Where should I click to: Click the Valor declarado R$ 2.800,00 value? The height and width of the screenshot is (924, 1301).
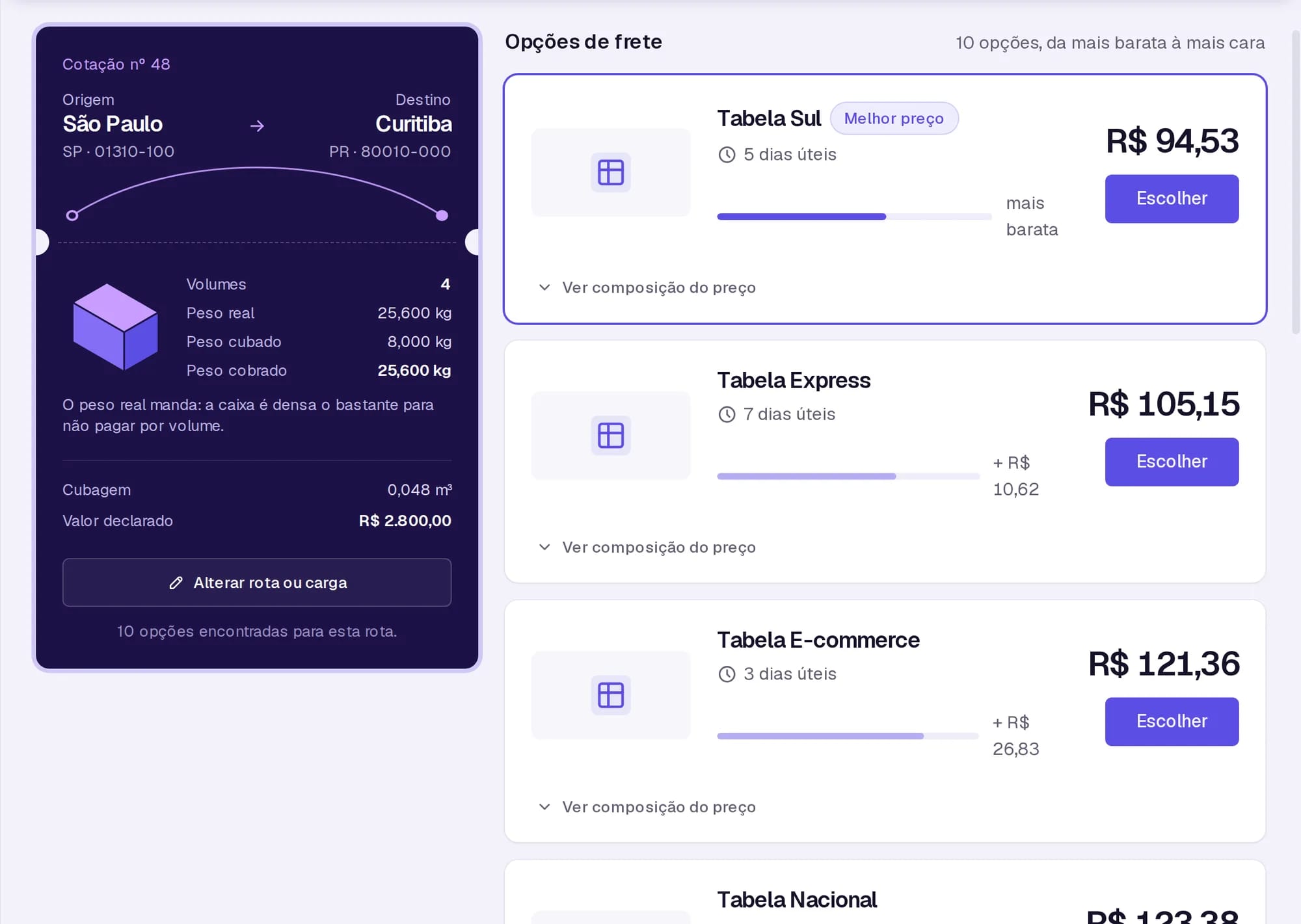click(x=405, y=521)
